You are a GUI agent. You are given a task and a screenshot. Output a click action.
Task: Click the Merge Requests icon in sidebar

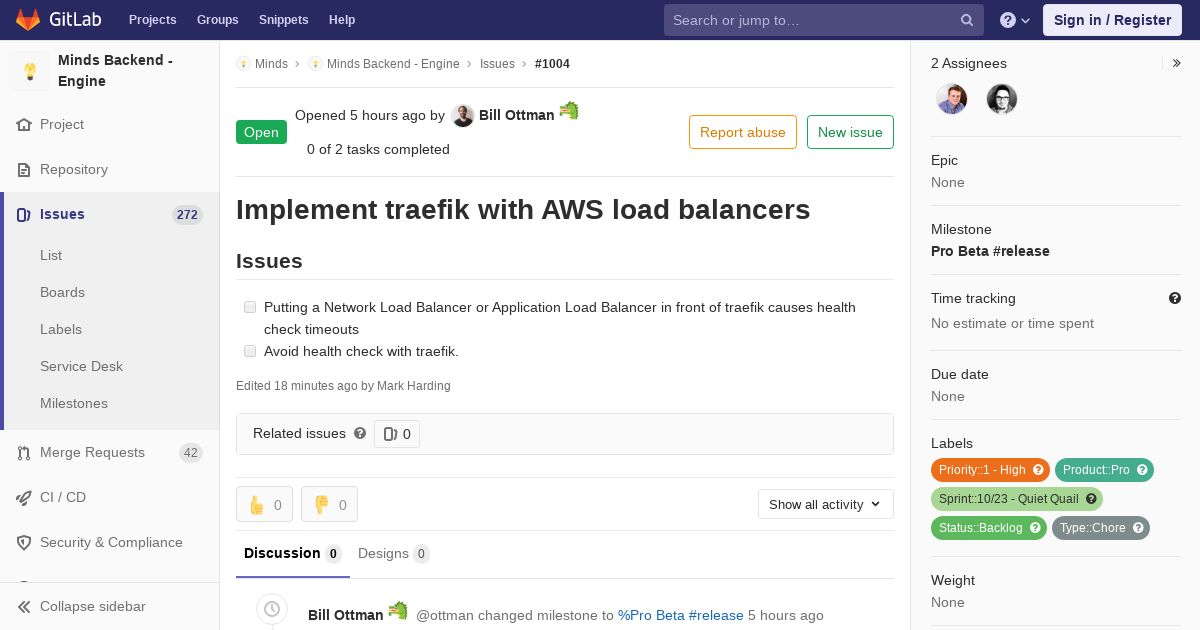click(x=24, y=453)
